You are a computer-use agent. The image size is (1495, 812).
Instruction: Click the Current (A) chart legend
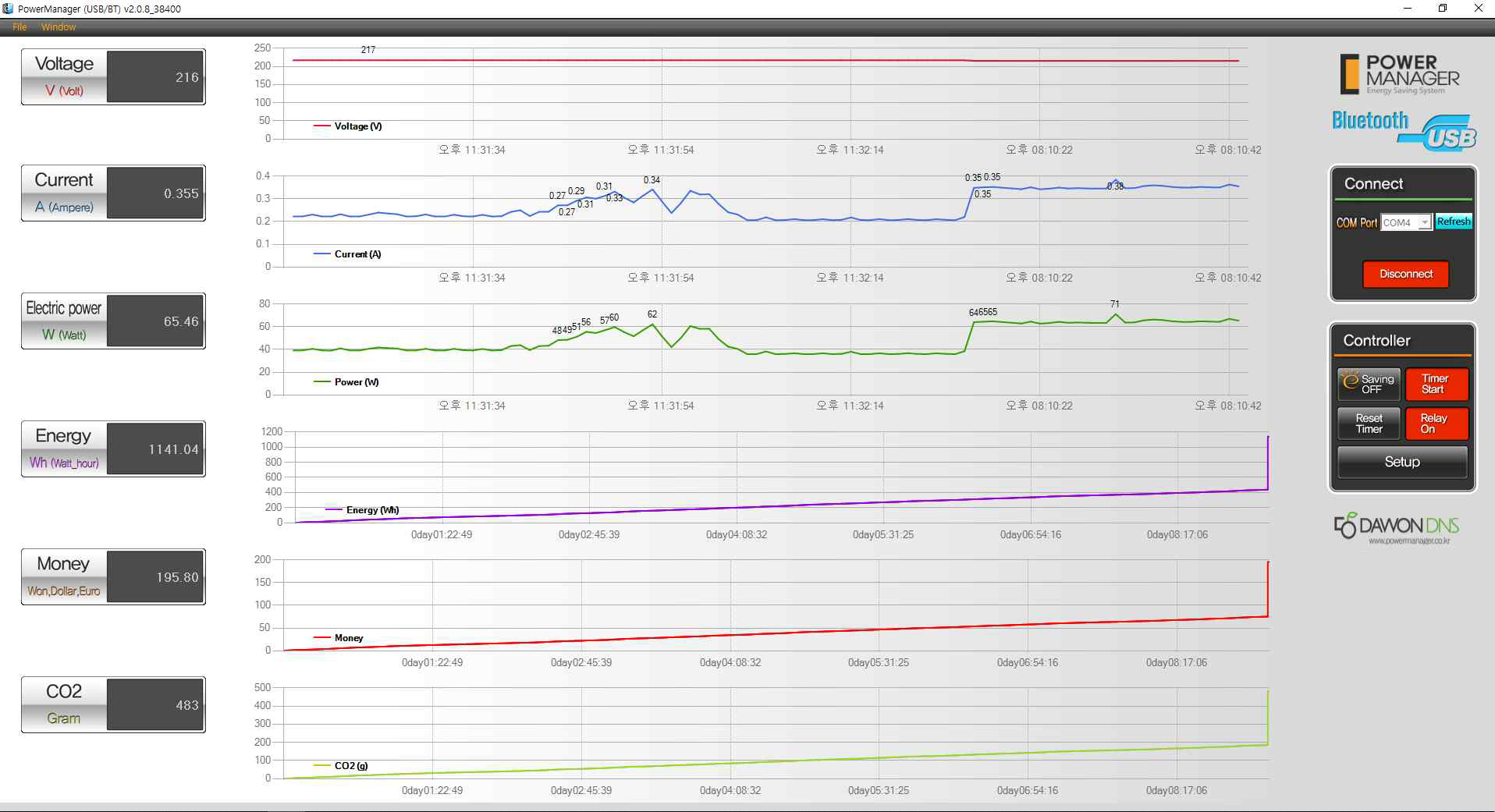[347, 254]
